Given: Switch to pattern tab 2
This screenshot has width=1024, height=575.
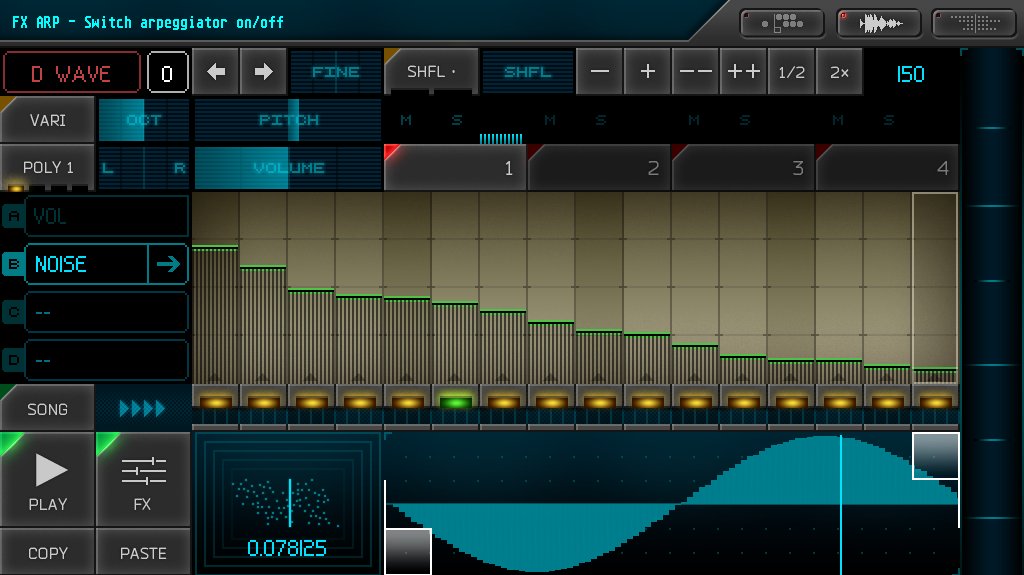Looking at the screenshot, I should tap(600, 168).
